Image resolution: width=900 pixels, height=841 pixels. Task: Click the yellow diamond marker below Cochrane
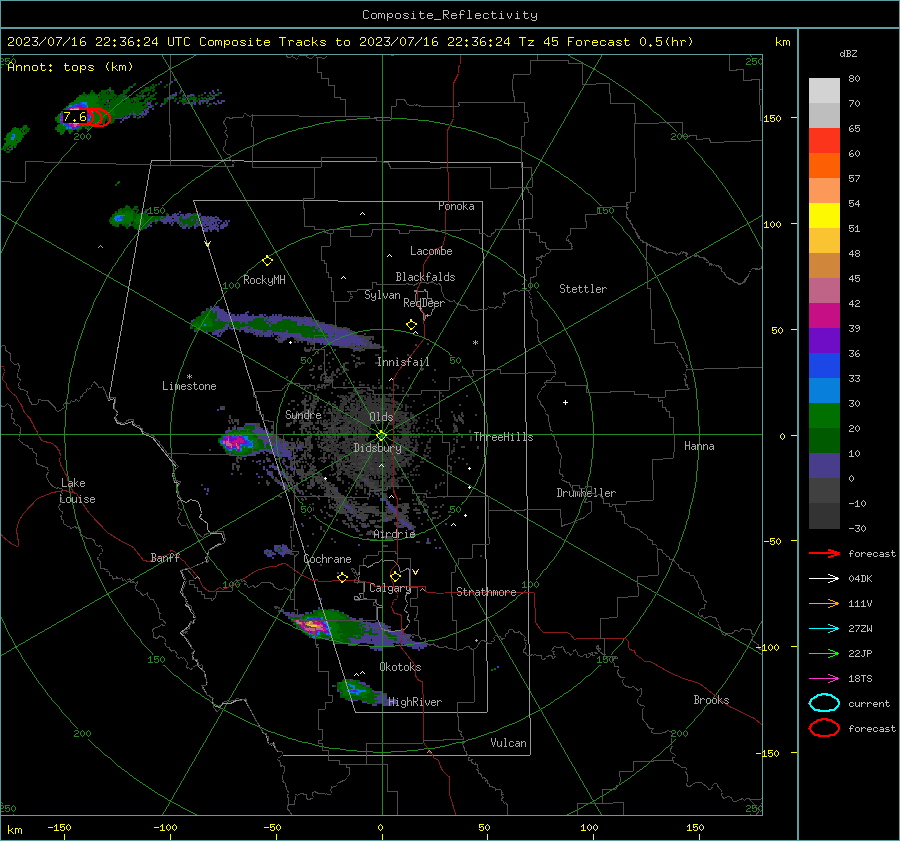click(342, 577)
